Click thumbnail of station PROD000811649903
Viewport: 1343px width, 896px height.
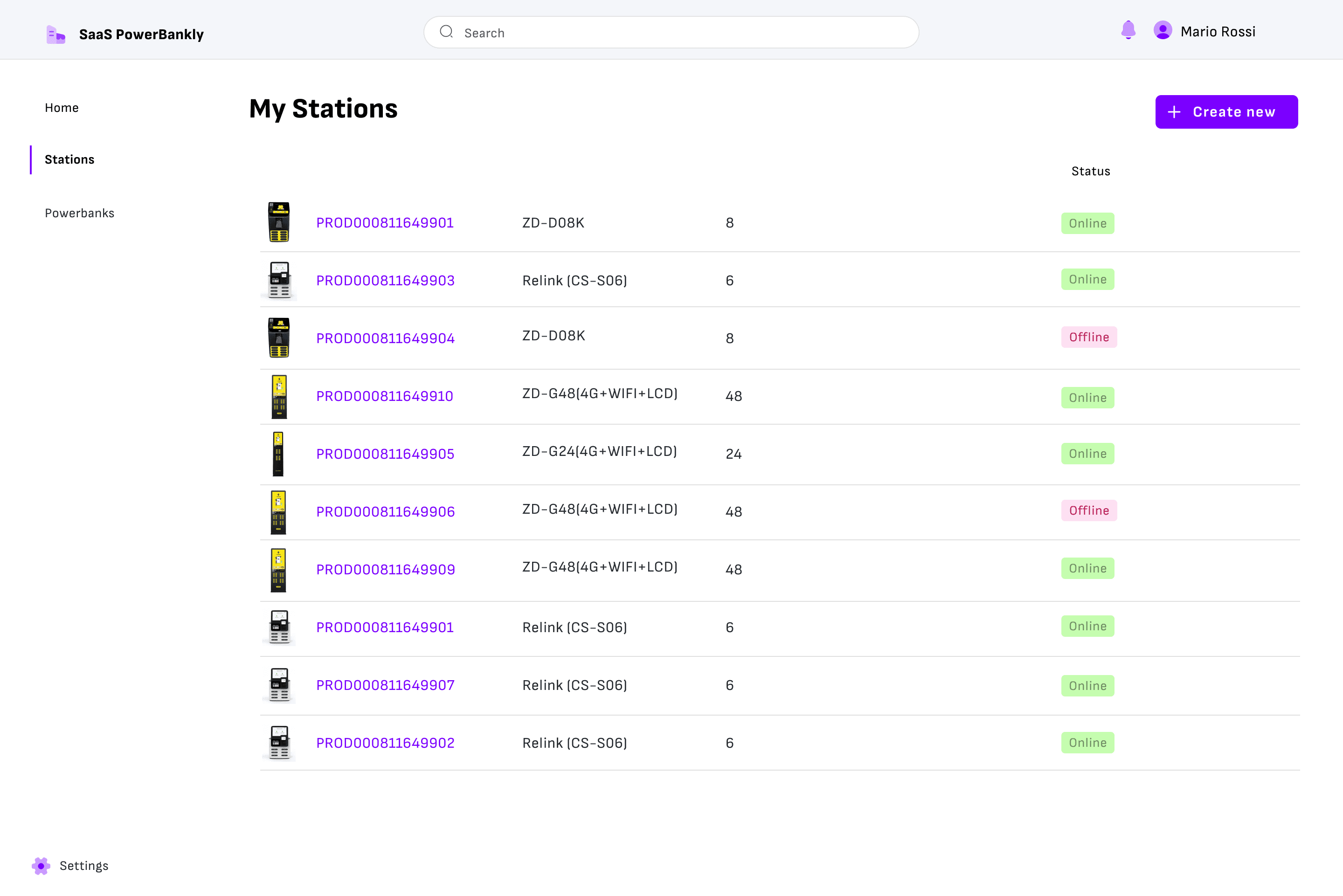tap(279, 280)
